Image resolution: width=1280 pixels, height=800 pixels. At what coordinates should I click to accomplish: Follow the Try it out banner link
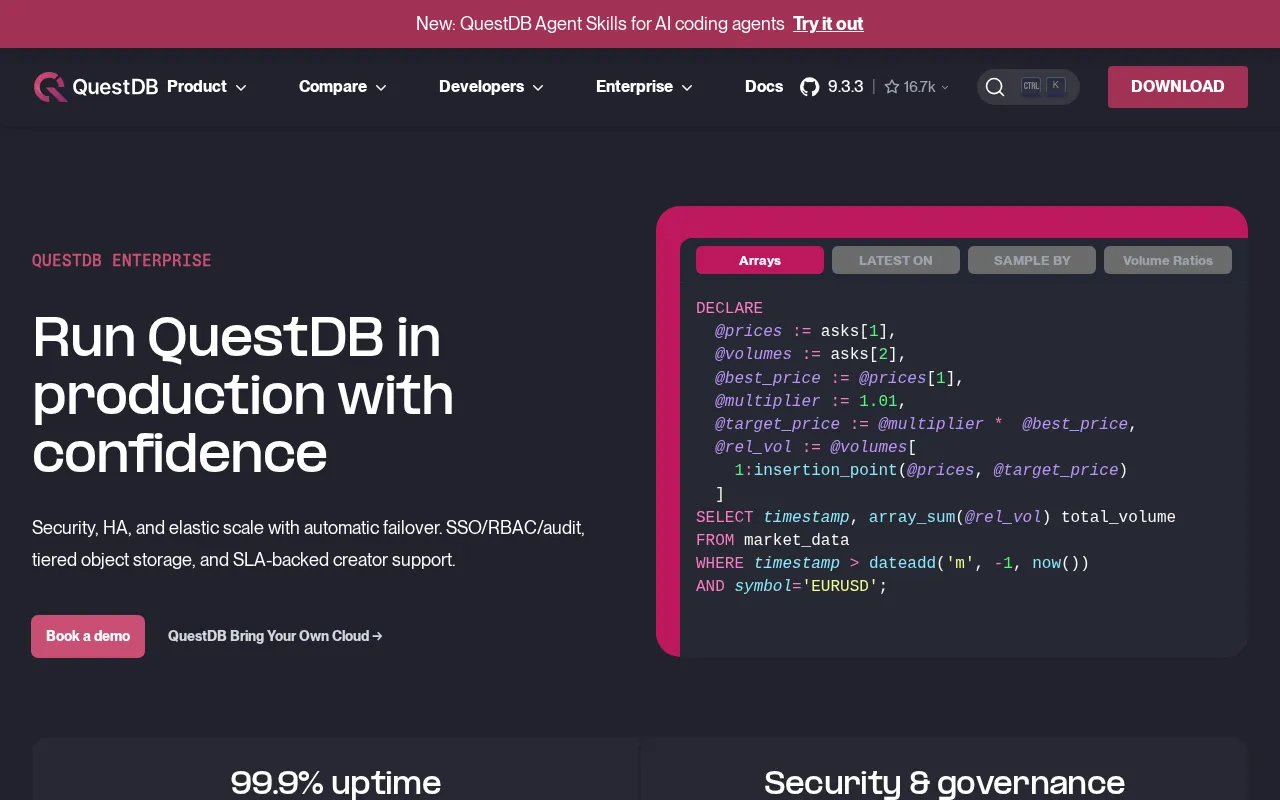pyautogui.click(x=828, y=24)
